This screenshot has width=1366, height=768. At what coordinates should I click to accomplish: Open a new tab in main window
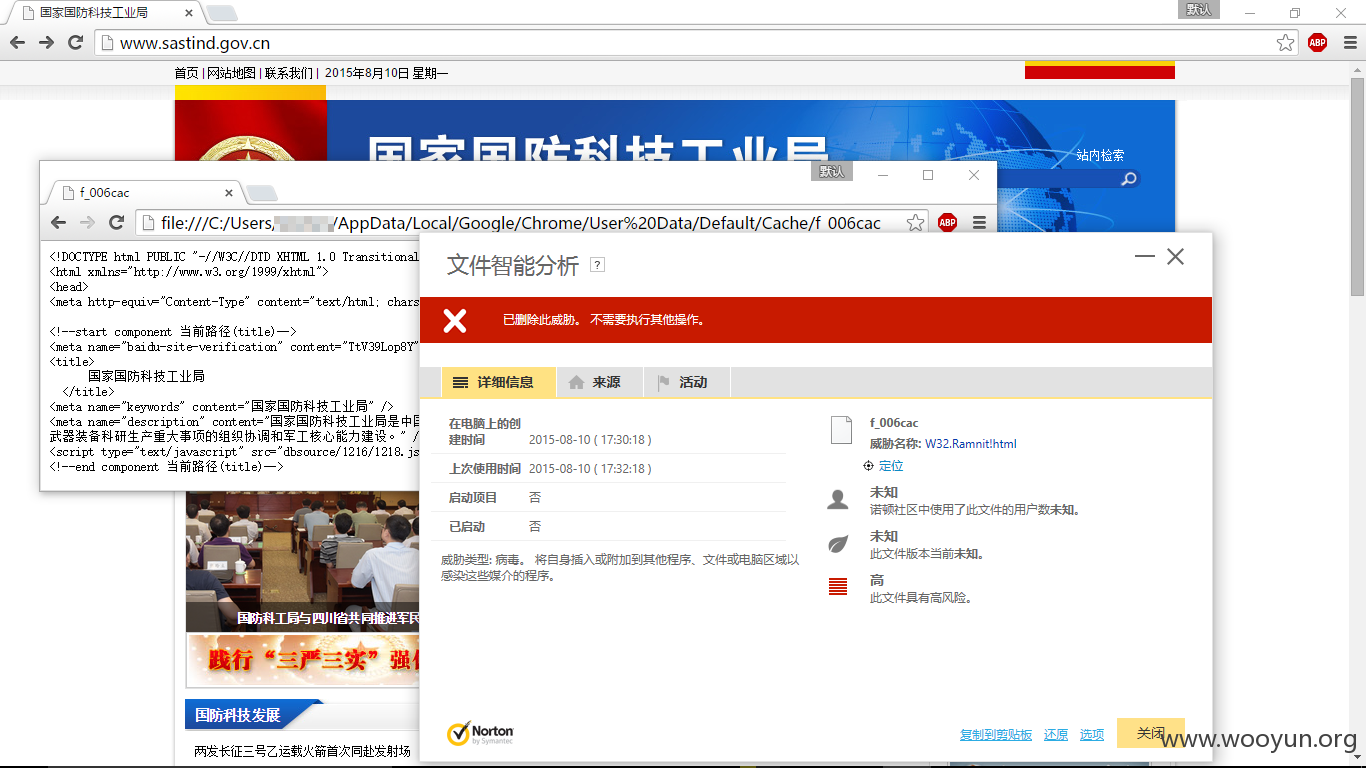tap(221, 13)
